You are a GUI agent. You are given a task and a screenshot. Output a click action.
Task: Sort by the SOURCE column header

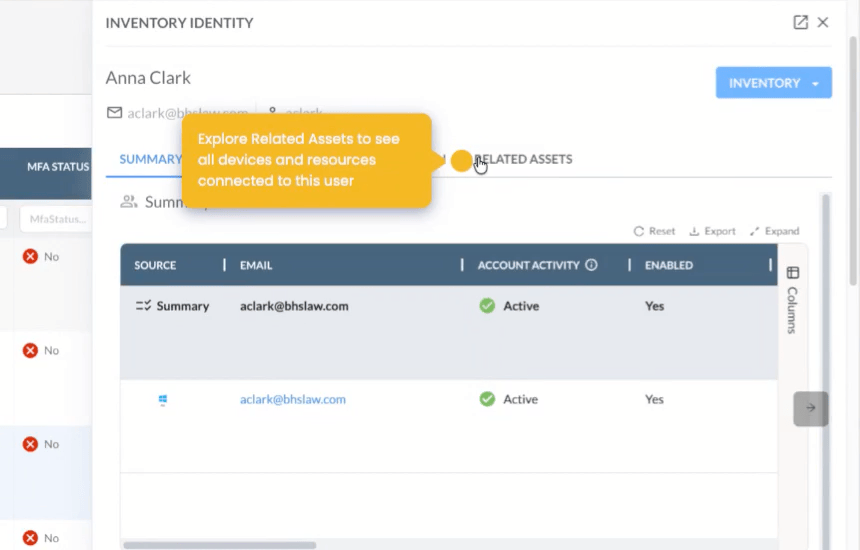pyautogui.click(x=155, y=265)
